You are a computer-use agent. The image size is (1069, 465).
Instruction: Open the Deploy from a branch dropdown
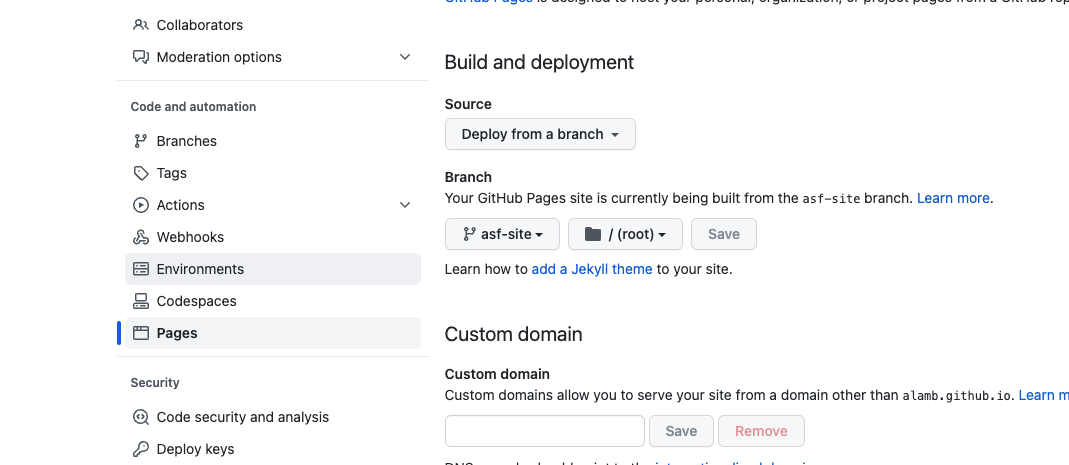pos(540,134)
